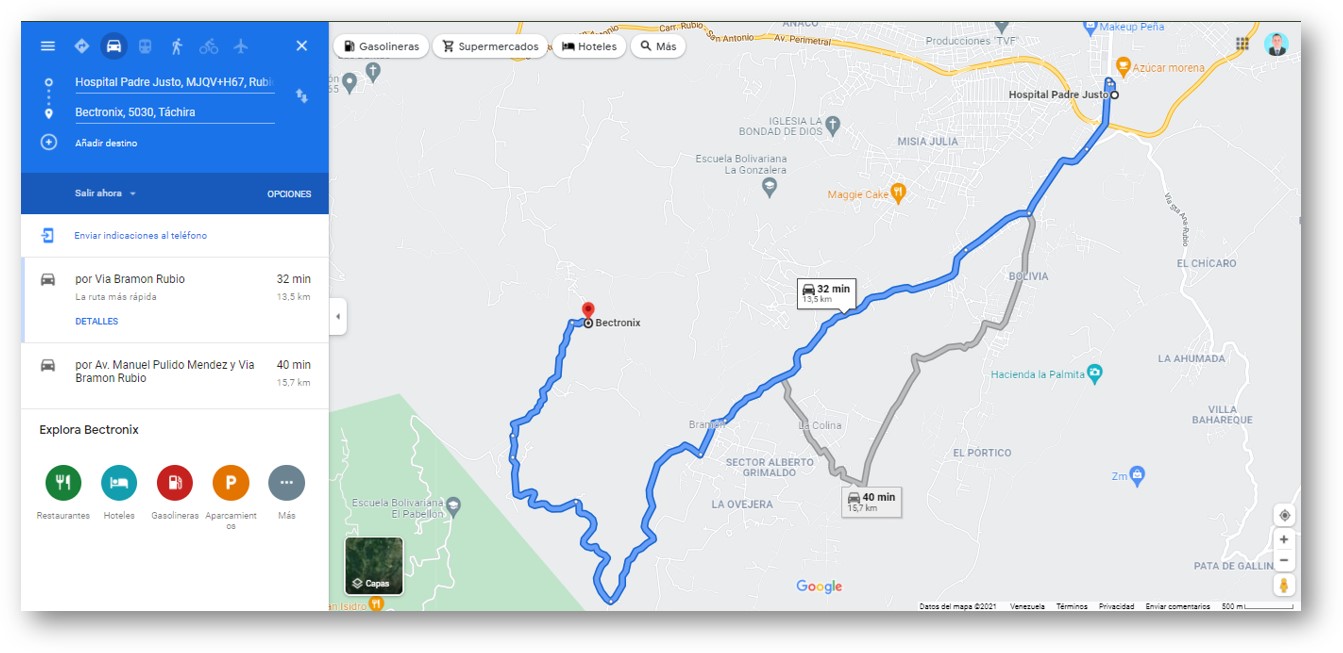Select the driving mode icon
1343x653 pixels.
point(114,46)
